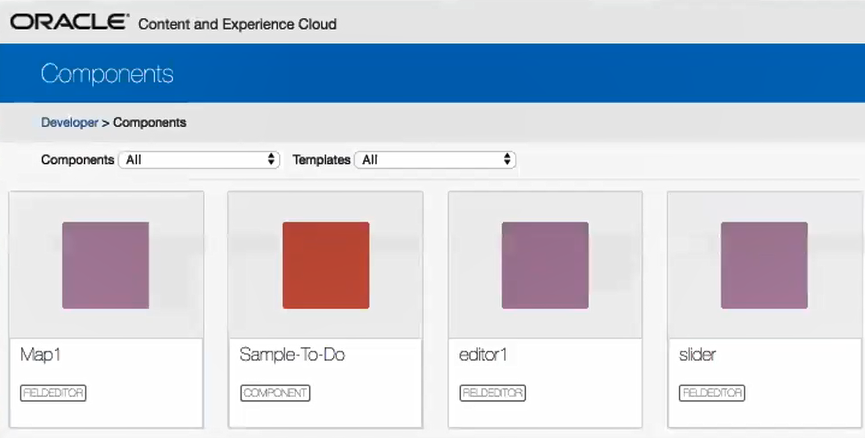Click the editor1 component name
This screenshot has height=438, width=865.
pos(483,355)
